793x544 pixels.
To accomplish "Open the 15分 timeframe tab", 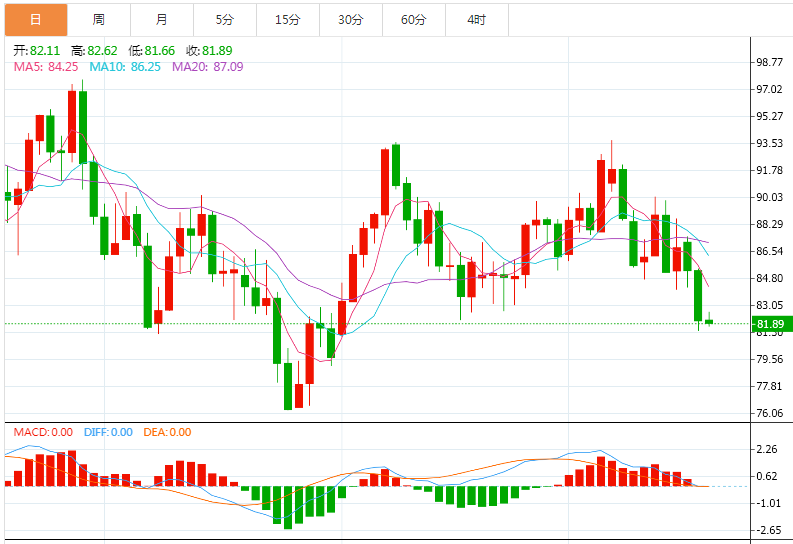I will (x=288, y=20).
